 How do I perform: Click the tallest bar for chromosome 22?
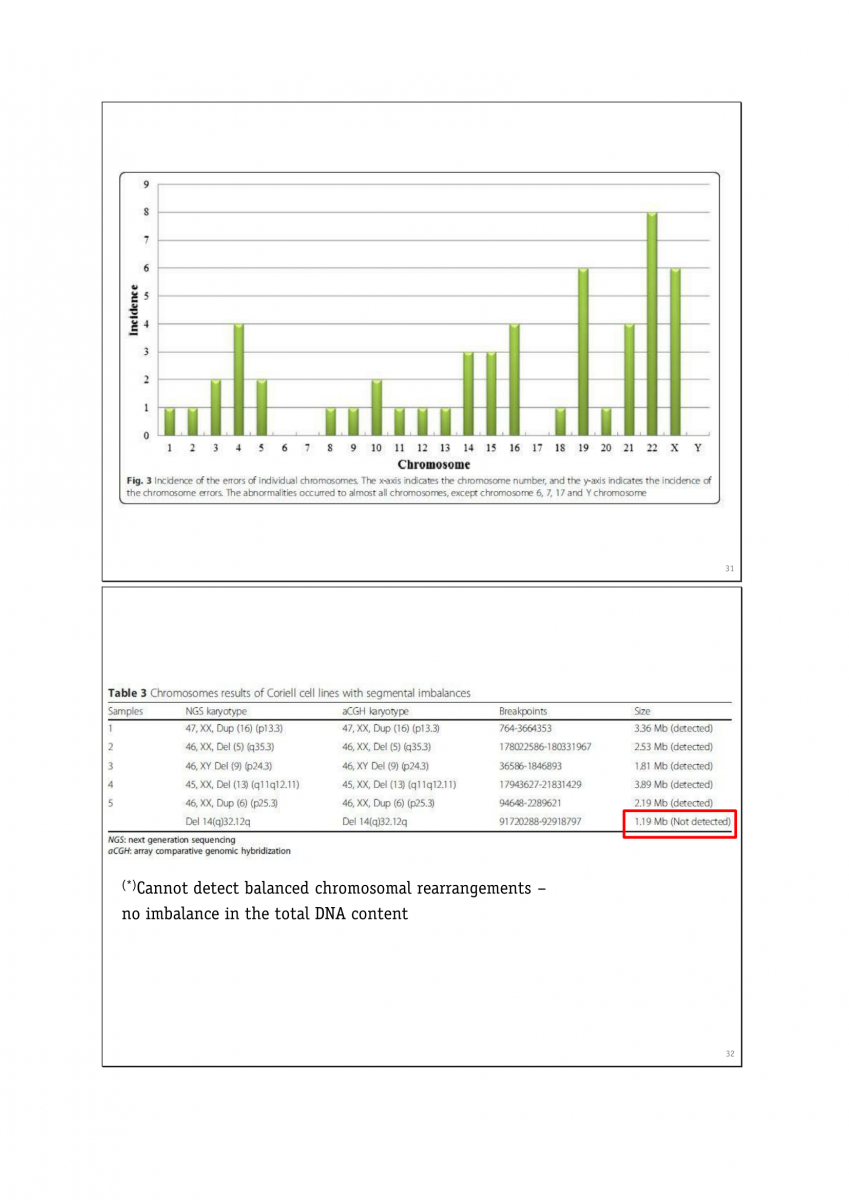[652, 323]
